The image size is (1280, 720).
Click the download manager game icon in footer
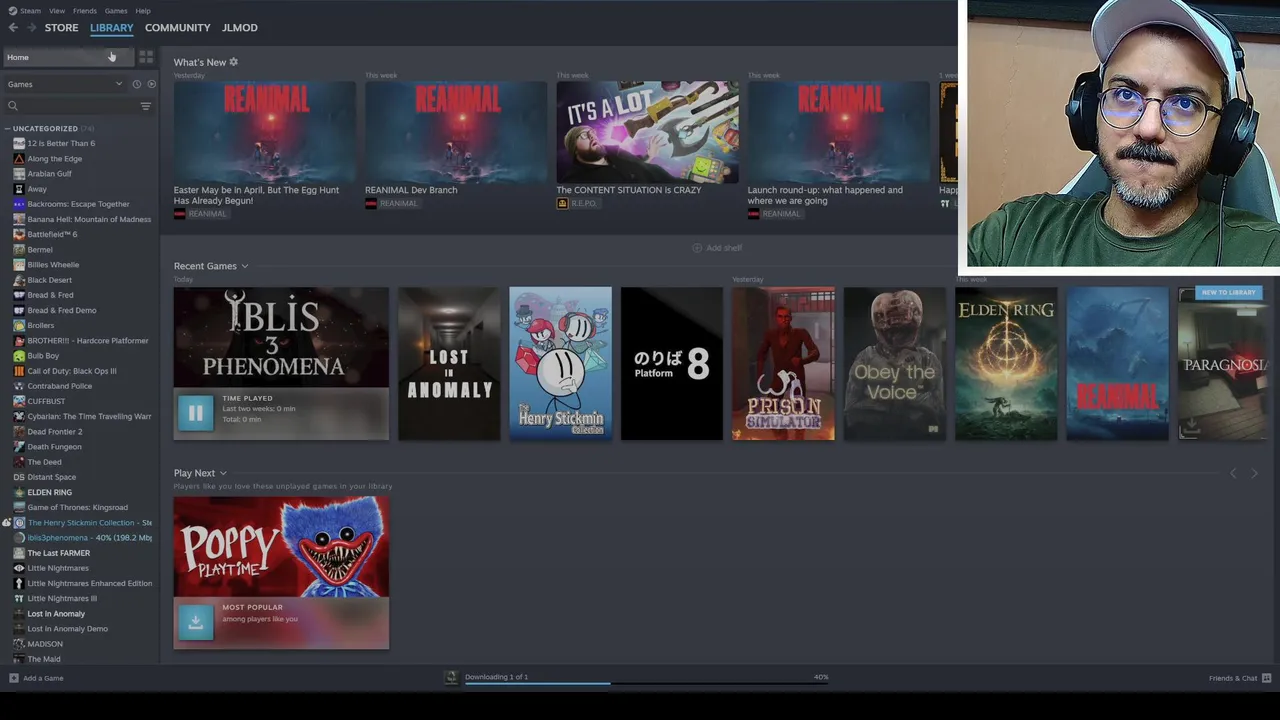click(x=451, y=678)
